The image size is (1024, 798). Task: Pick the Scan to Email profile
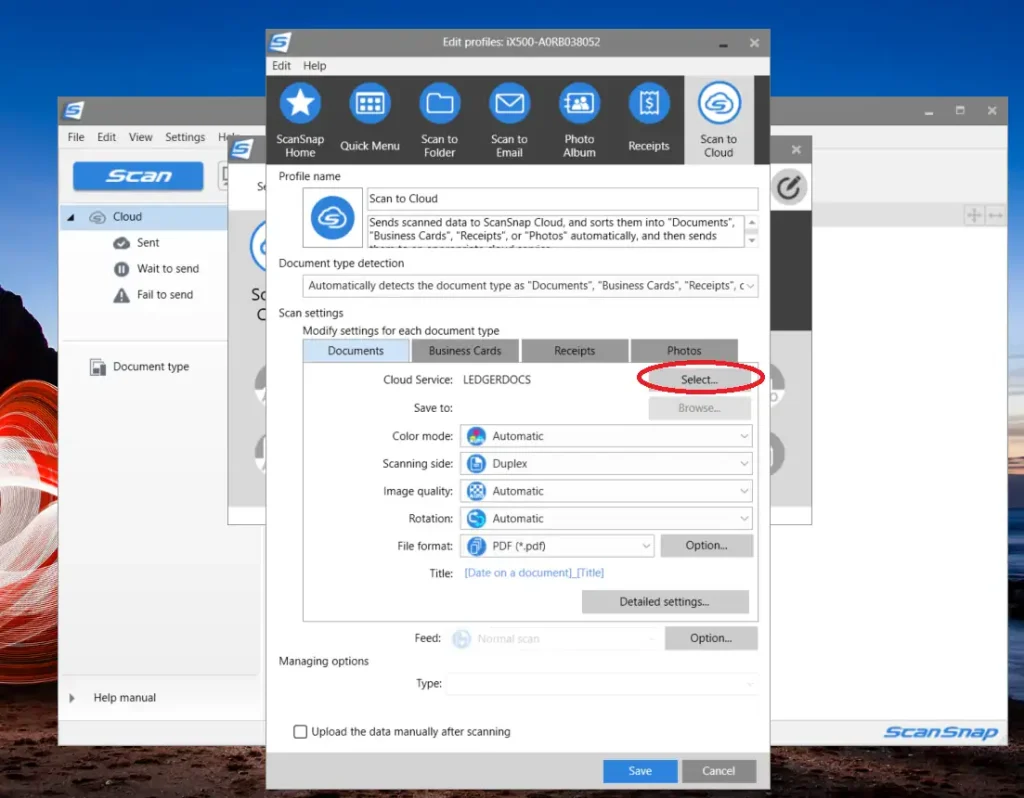pos(509,120)
